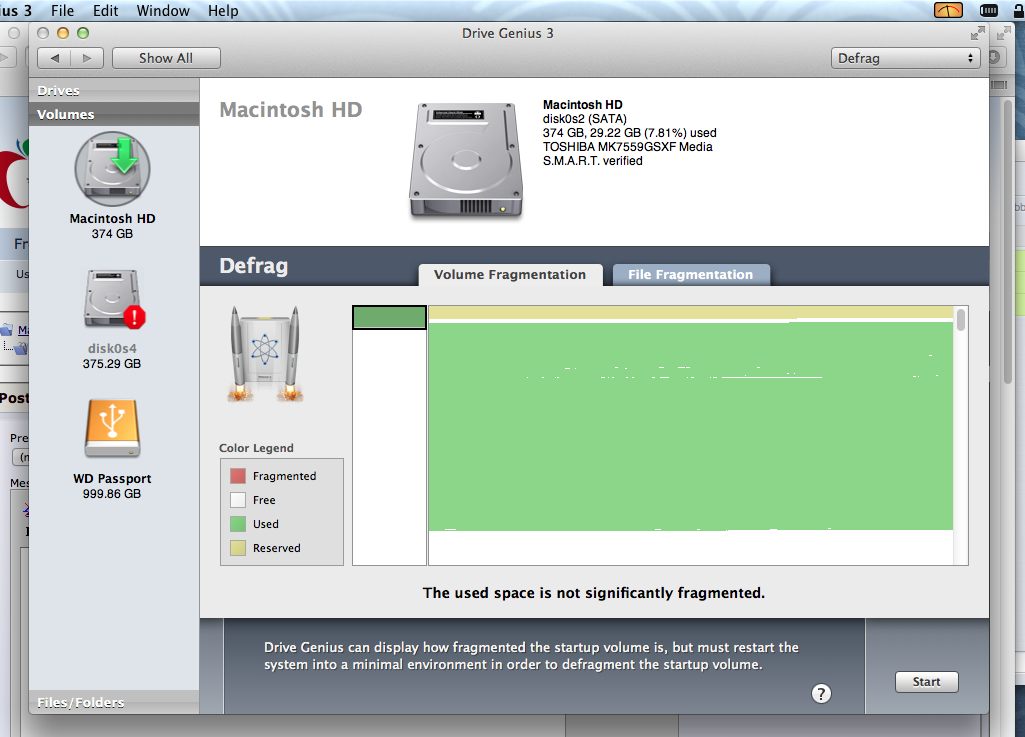Open the Defrag tool dropdown
1025x737 pixels.
906,58
